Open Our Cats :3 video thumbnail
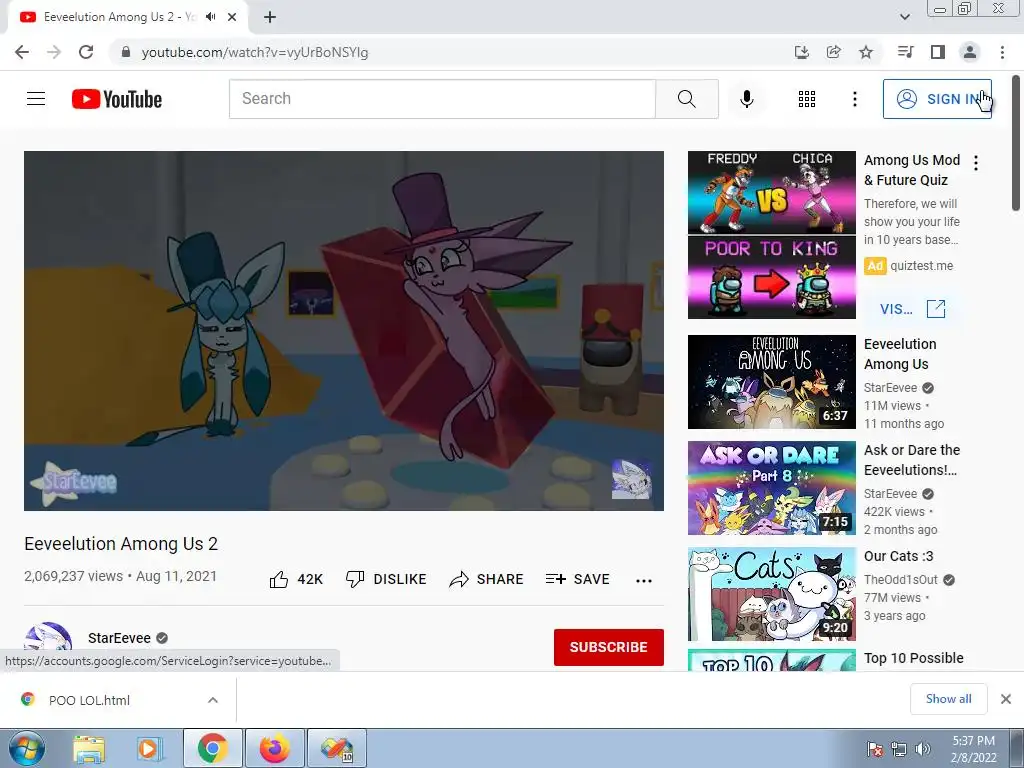This screenshot has height=768, width=1024. [771, 594]
